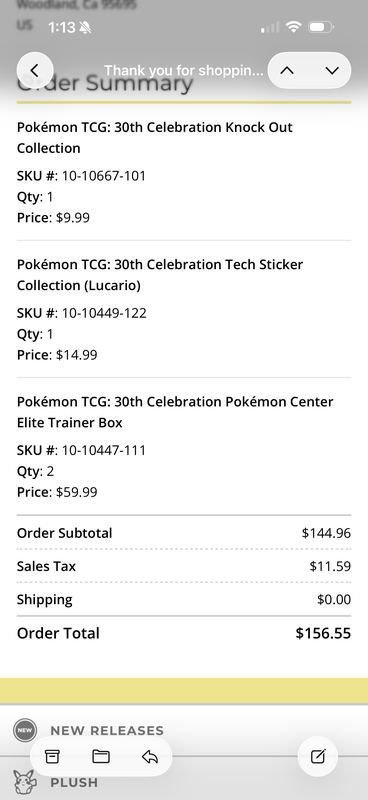Open the NEW RELEASES category
This screenshot has width=368, height=800.
107,731
